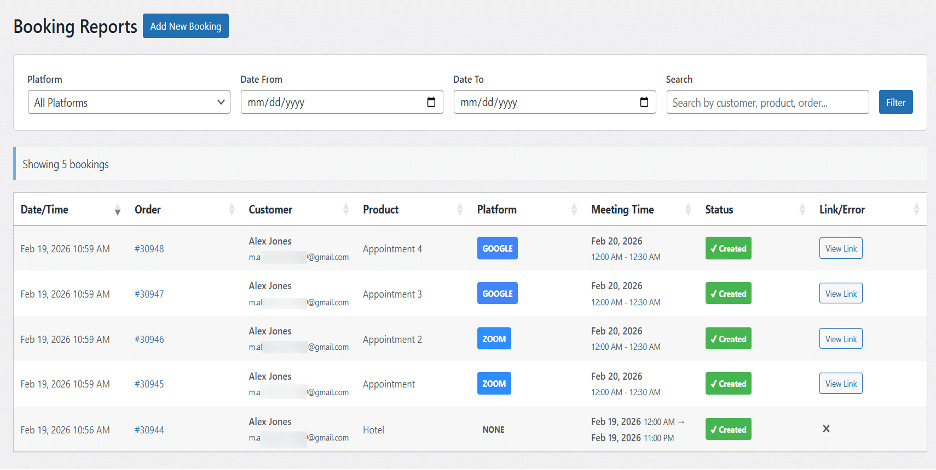
Task: Open order #30944 link
Action: [149, 429]
